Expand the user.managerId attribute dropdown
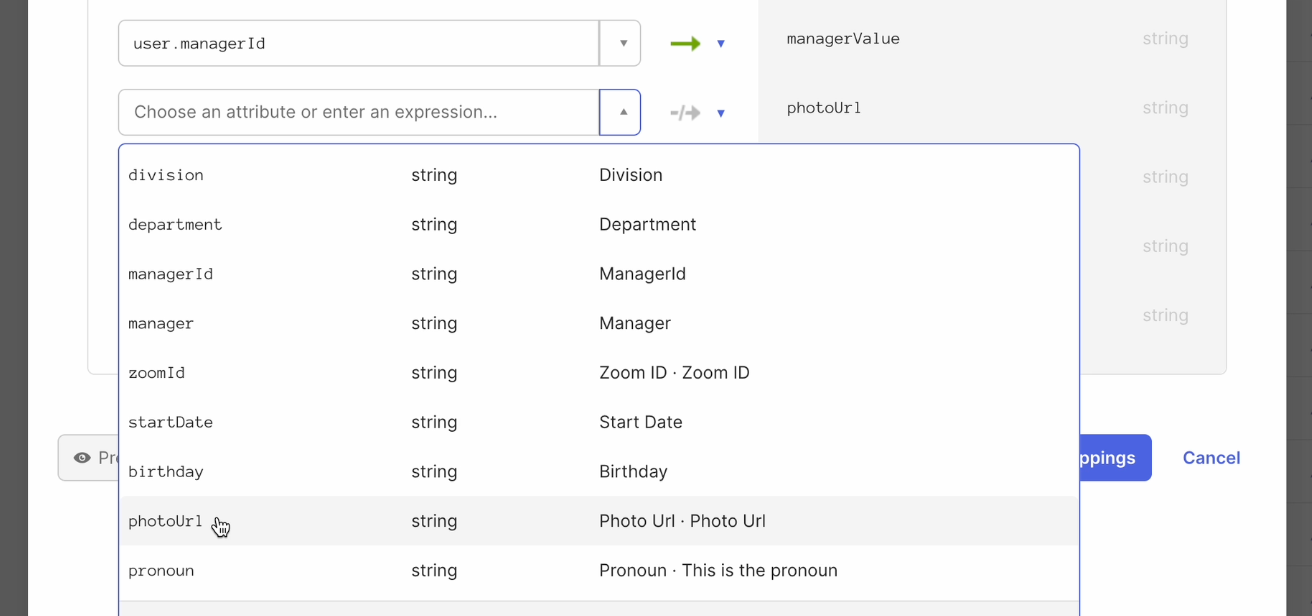Viewport: 1312px width, 616px height. 622,44
